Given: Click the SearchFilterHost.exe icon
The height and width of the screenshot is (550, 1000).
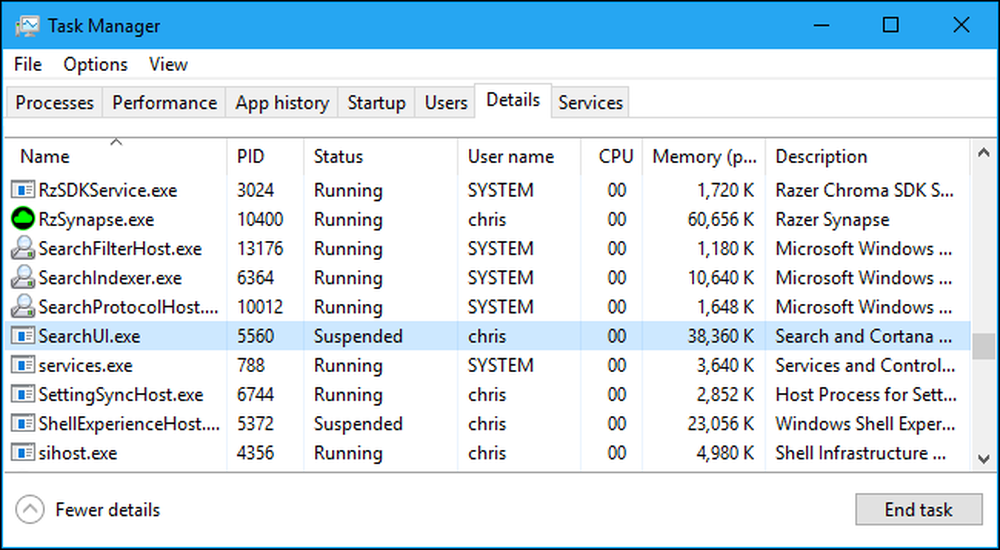Looking at the screenshot, I should coord(23,248).
